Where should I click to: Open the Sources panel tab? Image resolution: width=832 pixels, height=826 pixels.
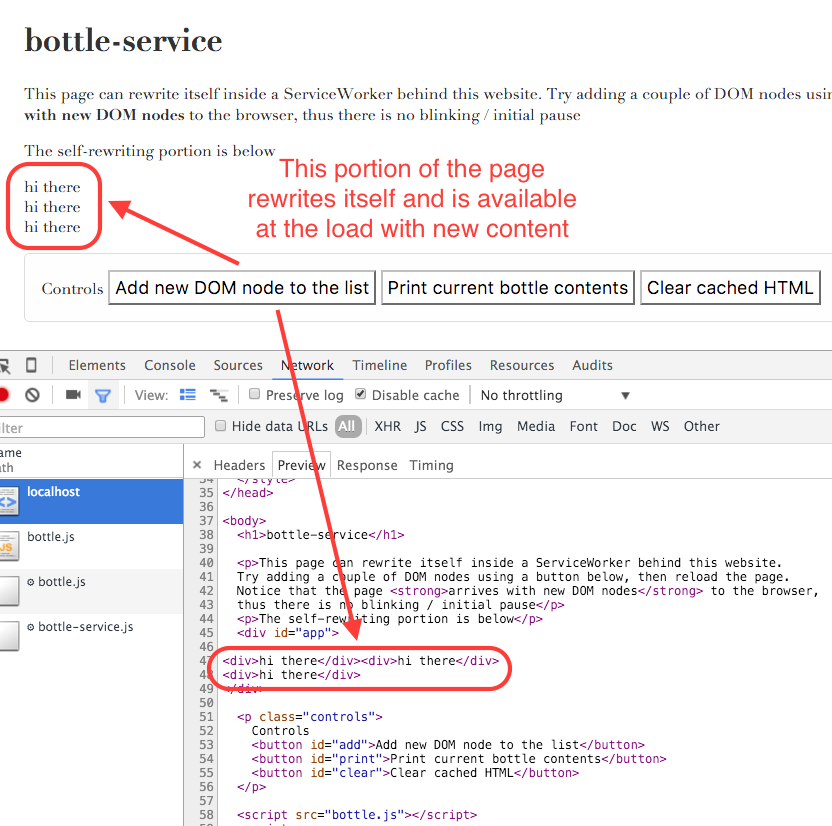pyautogui.click(x=238, y=365)
